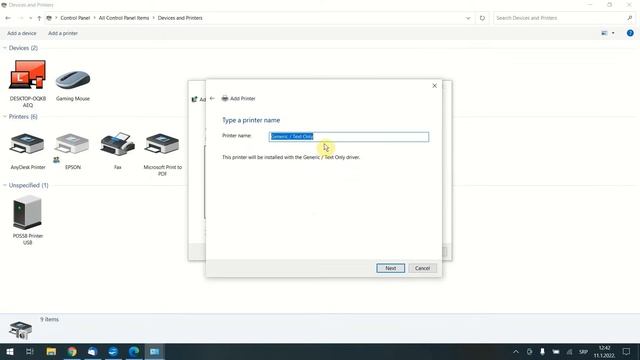Close the Add Printer dialog
Image resolution: width=640 pixels, height=360 pixels.
tap(434, 86)
